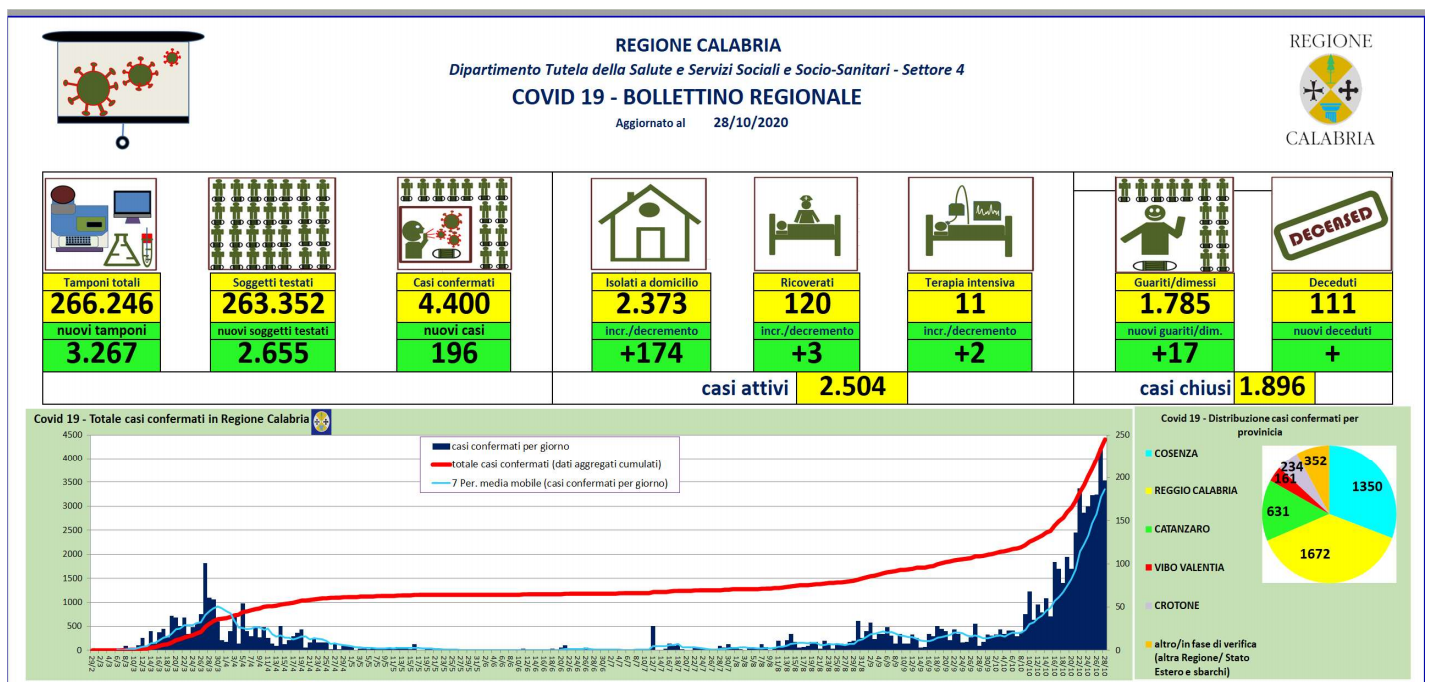
Task: Select the Isolati a domicilio house icon
Action: (x=648, y=224)
